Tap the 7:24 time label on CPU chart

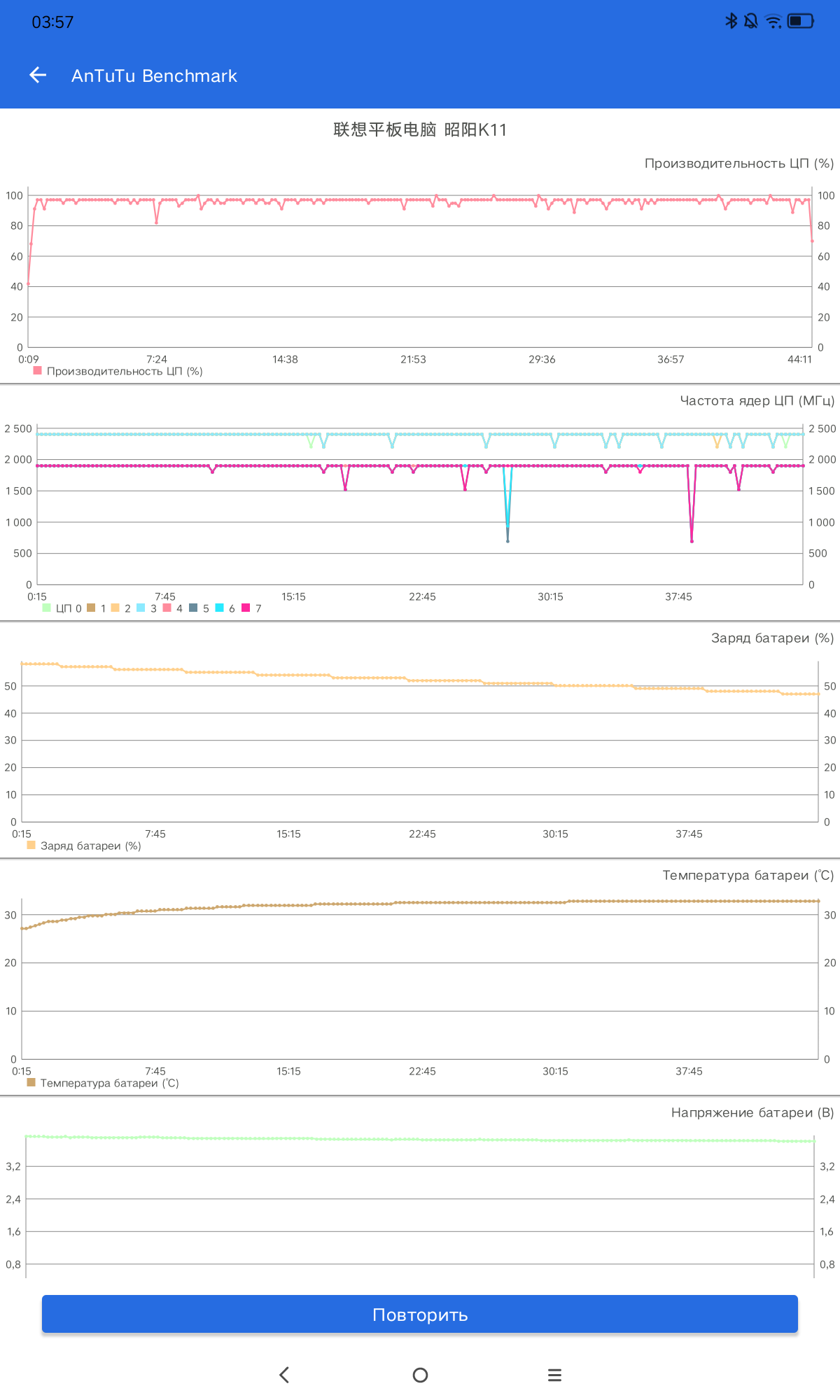[x=157, y=359]
